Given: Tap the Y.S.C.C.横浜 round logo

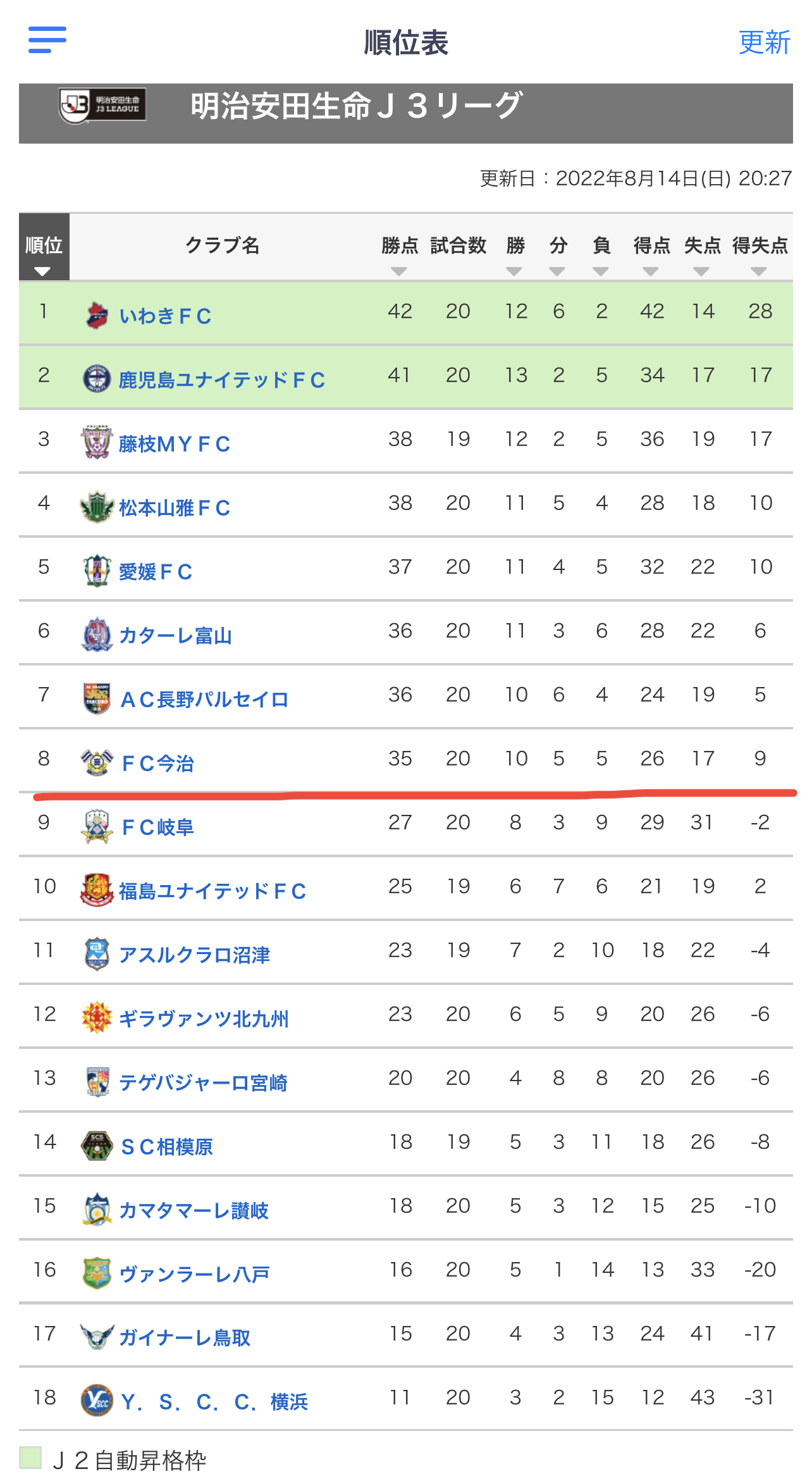Looking at the screenshot, I should [x=97, y=1401].
